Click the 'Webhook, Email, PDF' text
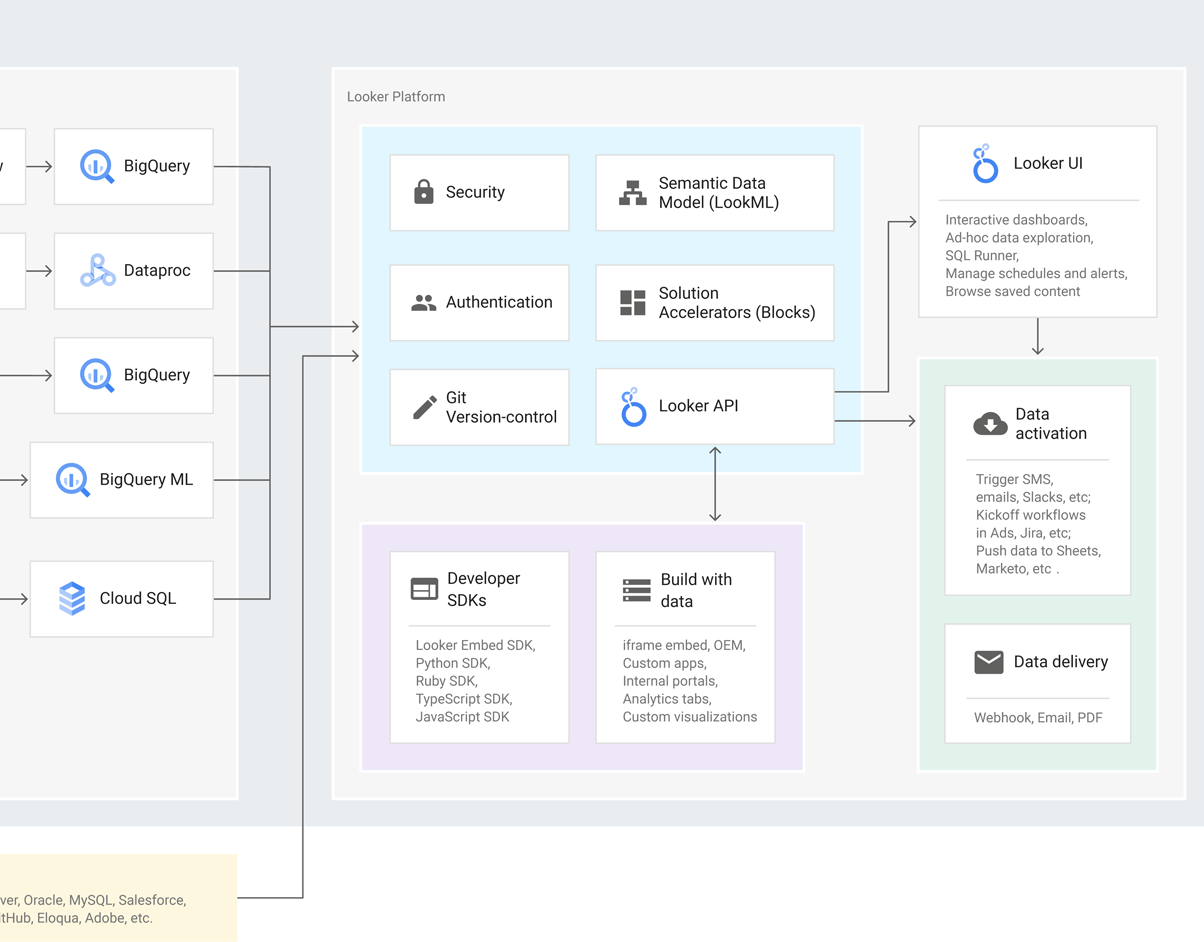Viewport: 1204px width, 942px height. coord(1038,718)
